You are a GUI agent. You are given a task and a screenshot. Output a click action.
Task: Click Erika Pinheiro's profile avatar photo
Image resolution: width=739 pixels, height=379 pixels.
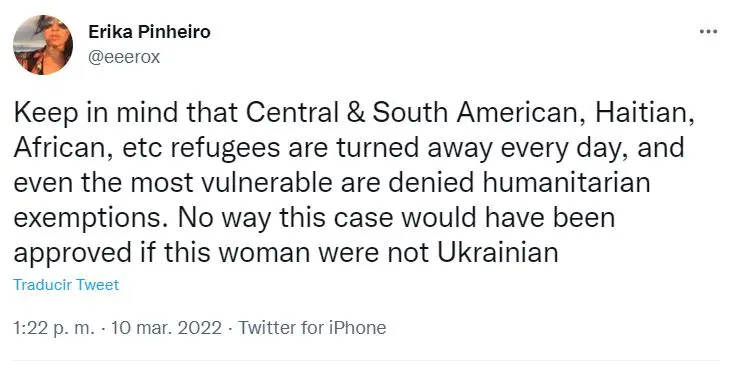43,45
